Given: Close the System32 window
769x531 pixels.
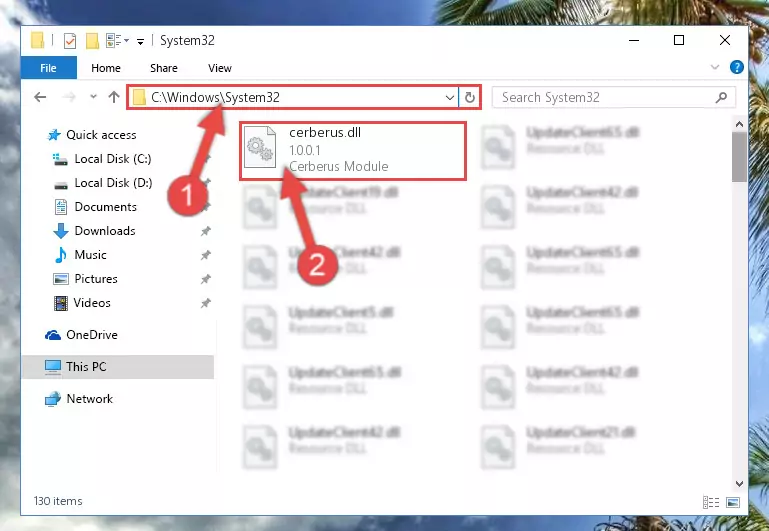Looking at the screenshot, I should 725,40.
